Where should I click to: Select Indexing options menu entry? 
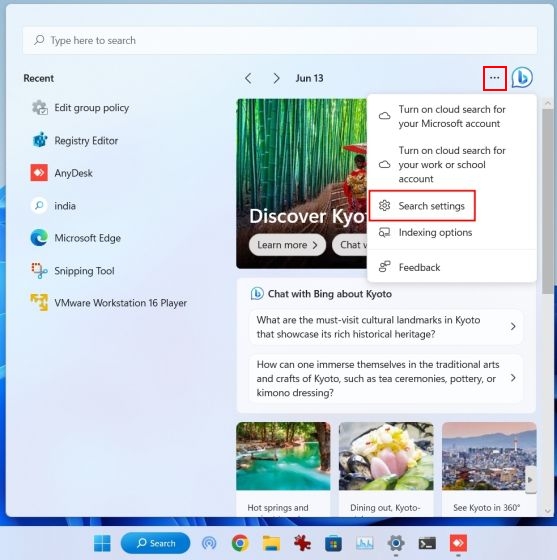(452, 232)
